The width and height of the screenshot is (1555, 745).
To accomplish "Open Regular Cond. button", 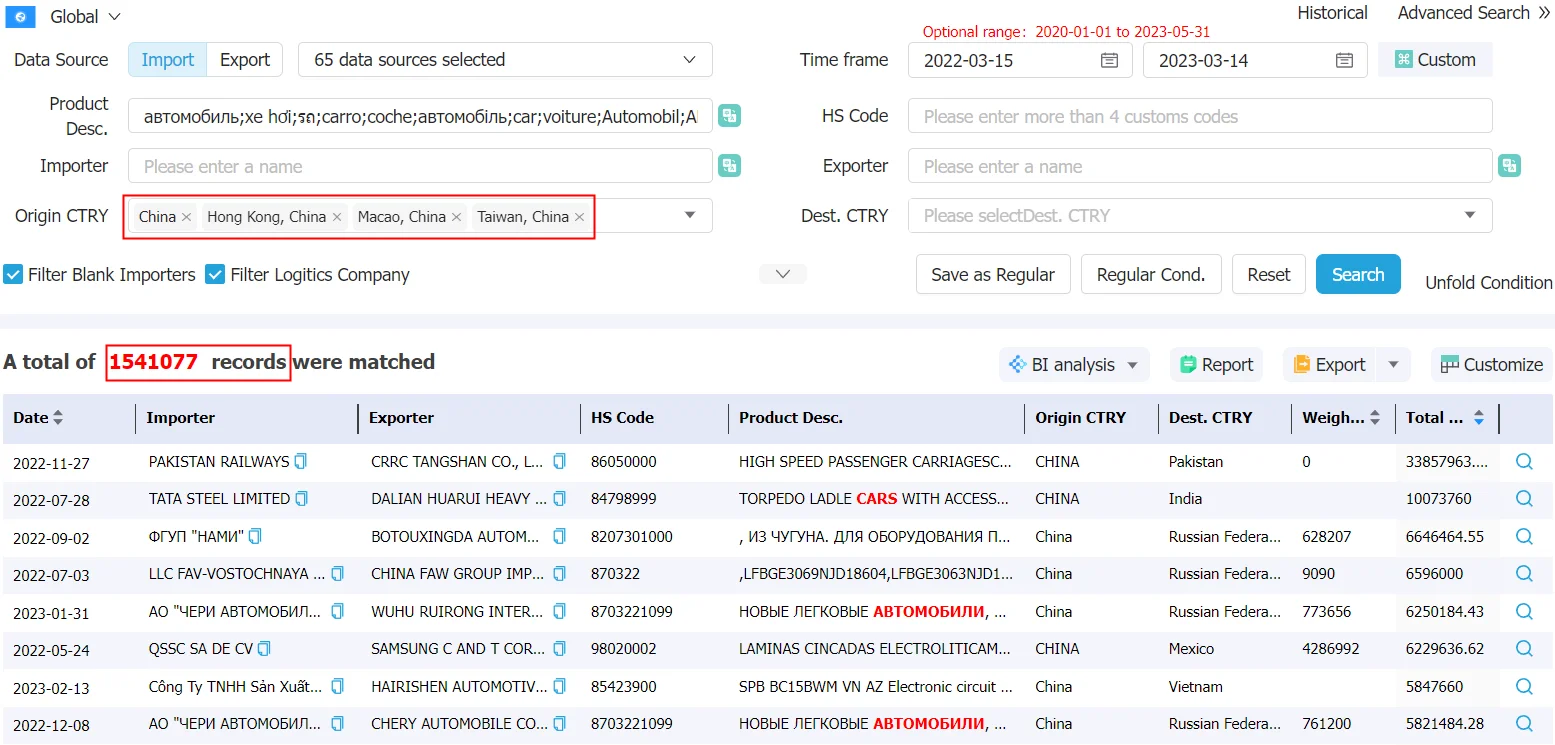I will click(1151, 274).
